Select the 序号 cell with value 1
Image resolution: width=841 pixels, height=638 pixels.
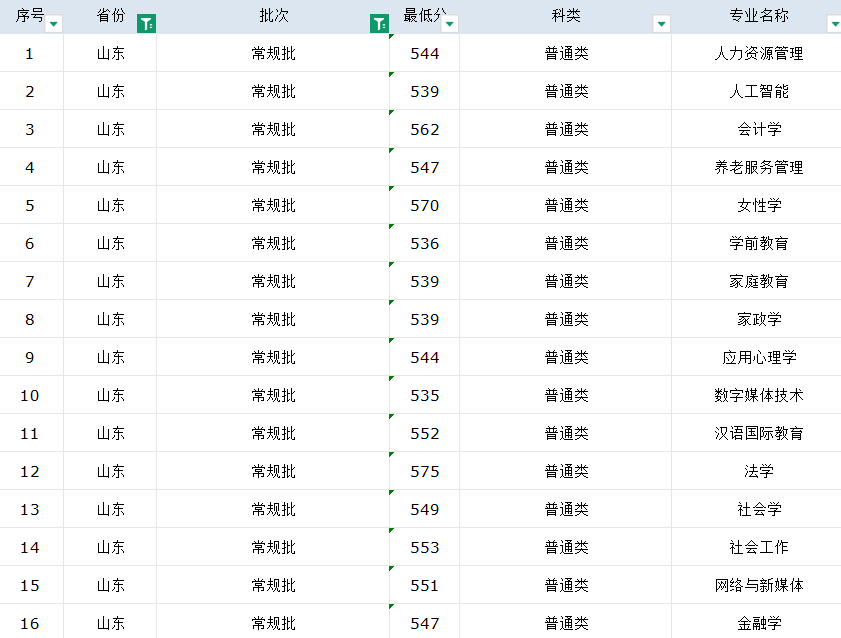pos(32,53)
